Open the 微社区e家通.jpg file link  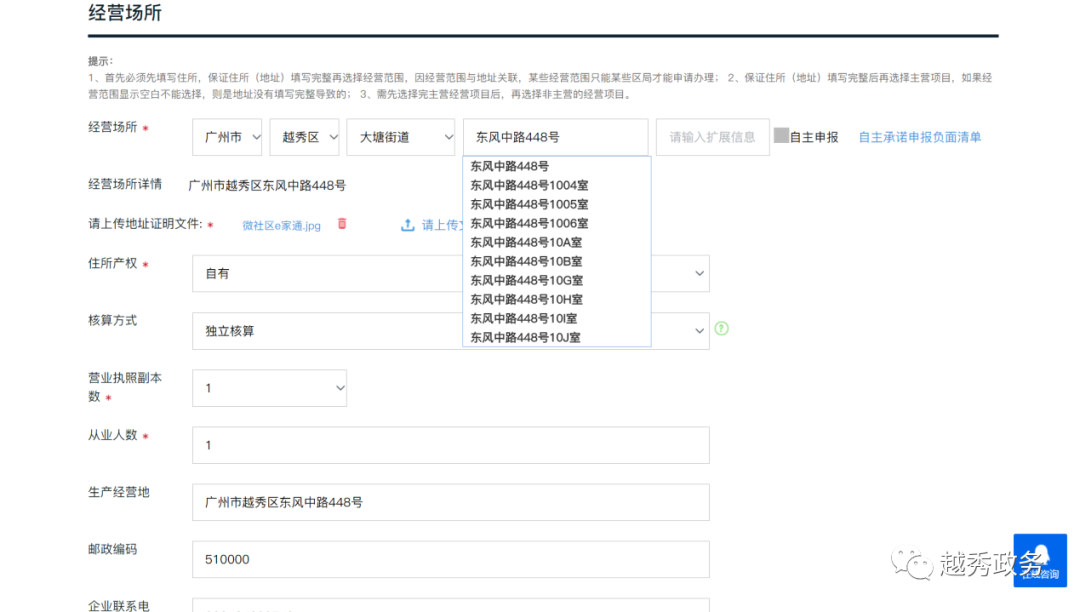pyautogui.click(x=281, y=226)
